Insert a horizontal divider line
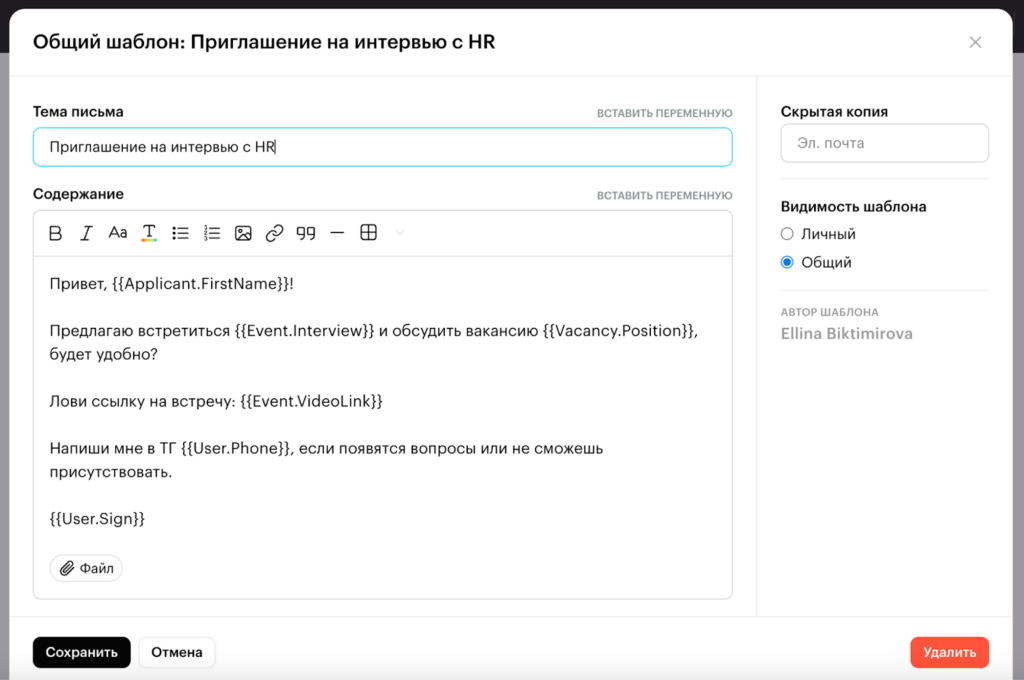The width and height of the screenshot is (1024, 680). pyautogui.click(x=337, y=233)
